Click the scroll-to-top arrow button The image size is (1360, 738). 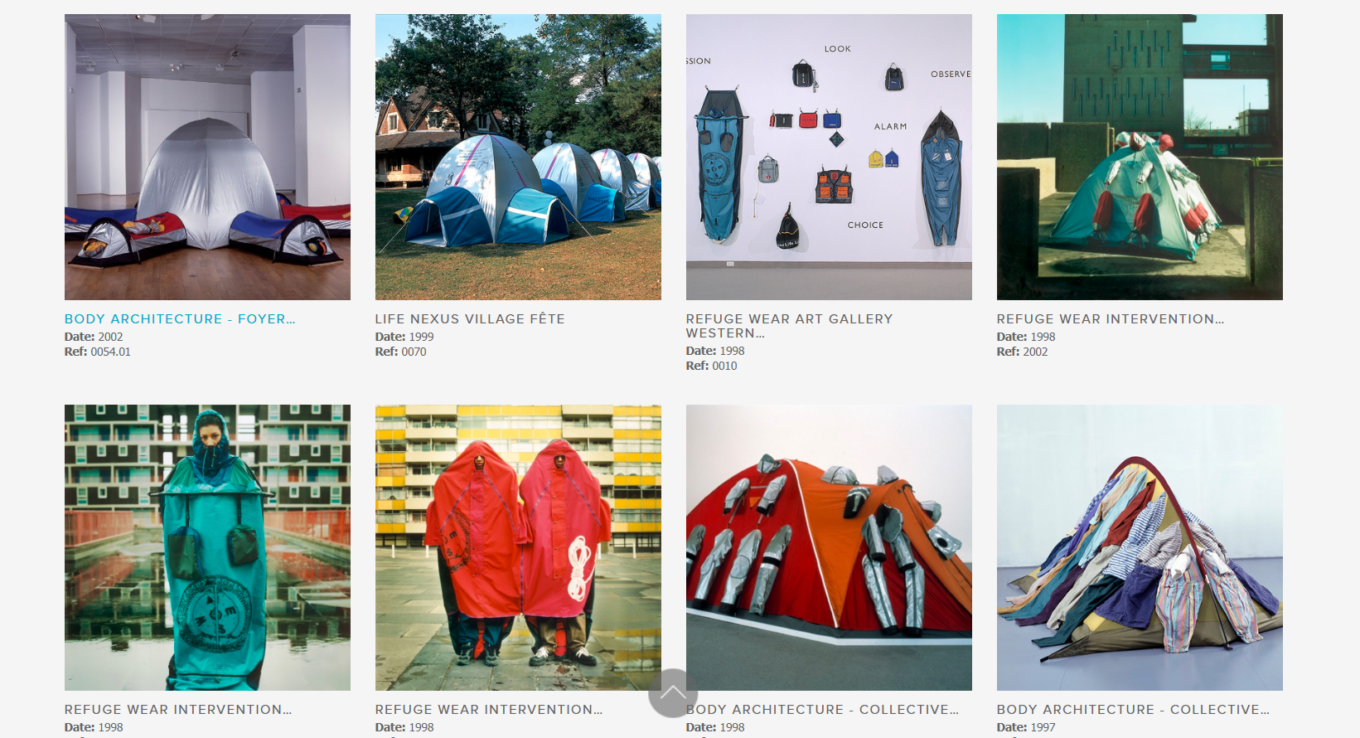click(673, 693)
